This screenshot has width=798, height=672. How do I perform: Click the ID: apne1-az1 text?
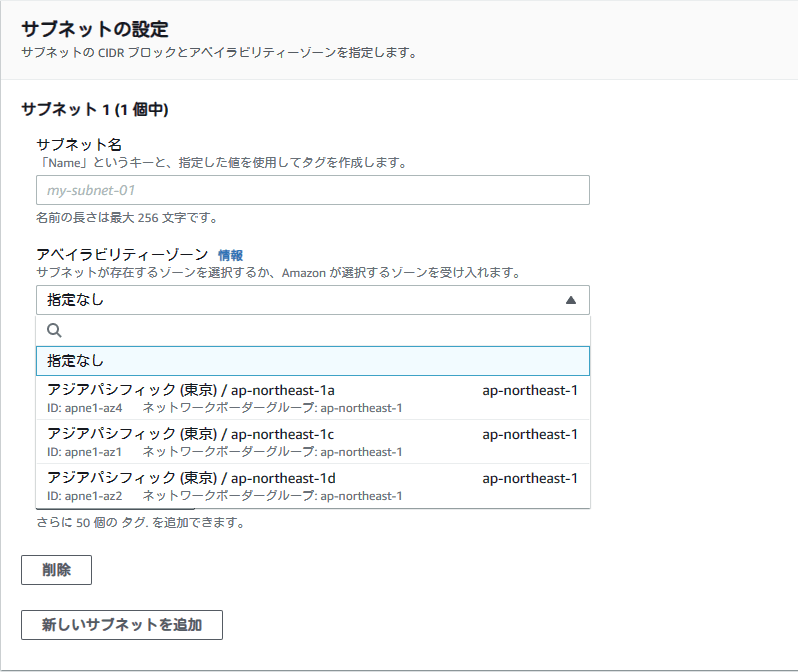point(84,452)
